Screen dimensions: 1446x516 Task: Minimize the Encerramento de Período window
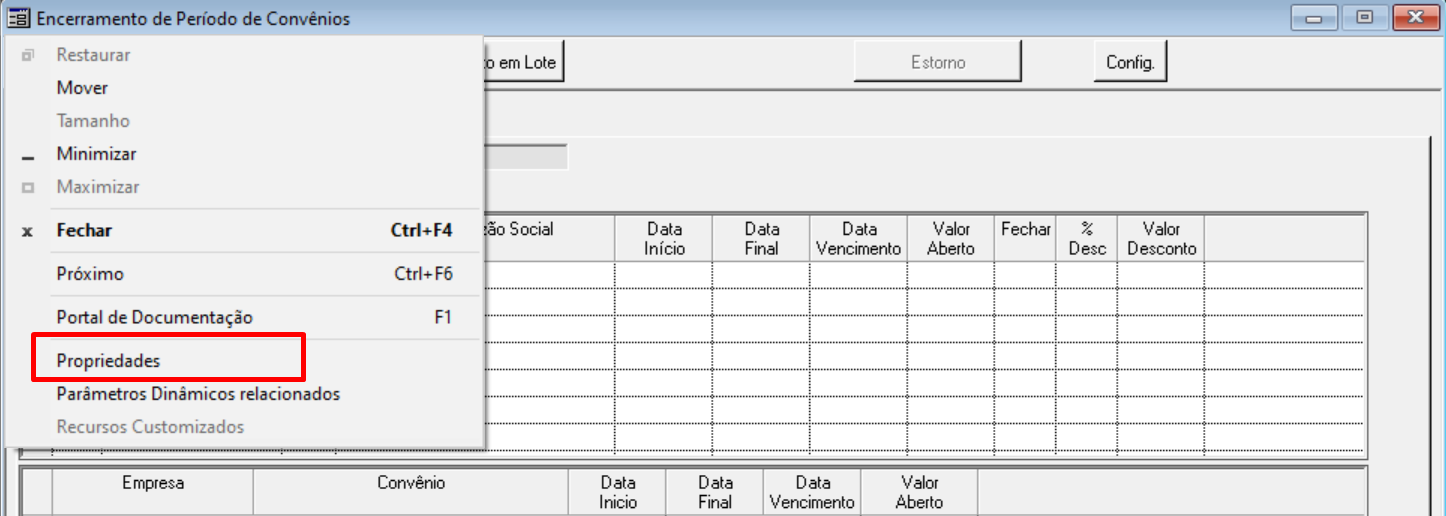tap(1313, 17)
